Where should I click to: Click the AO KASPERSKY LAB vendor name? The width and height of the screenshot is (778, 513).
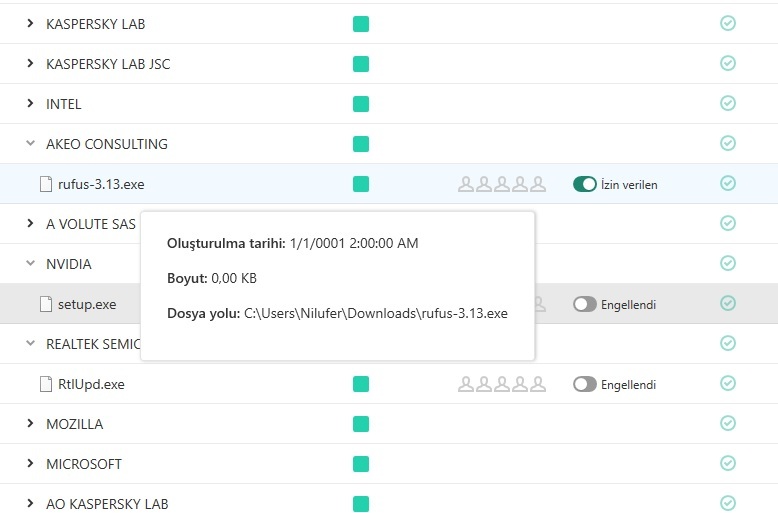click(x=107, y=504)
